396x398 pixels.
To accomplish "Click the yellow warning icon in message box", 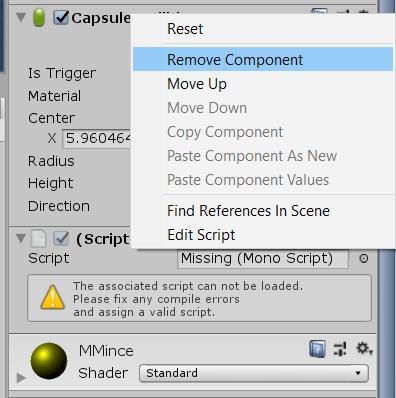I will (52, 297).
